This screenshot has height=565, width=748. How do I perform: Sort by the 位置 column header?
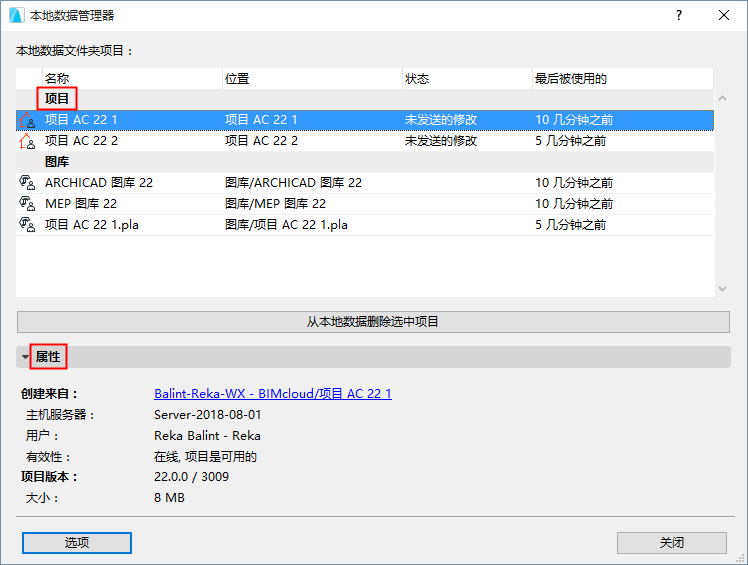click(312, 78)
